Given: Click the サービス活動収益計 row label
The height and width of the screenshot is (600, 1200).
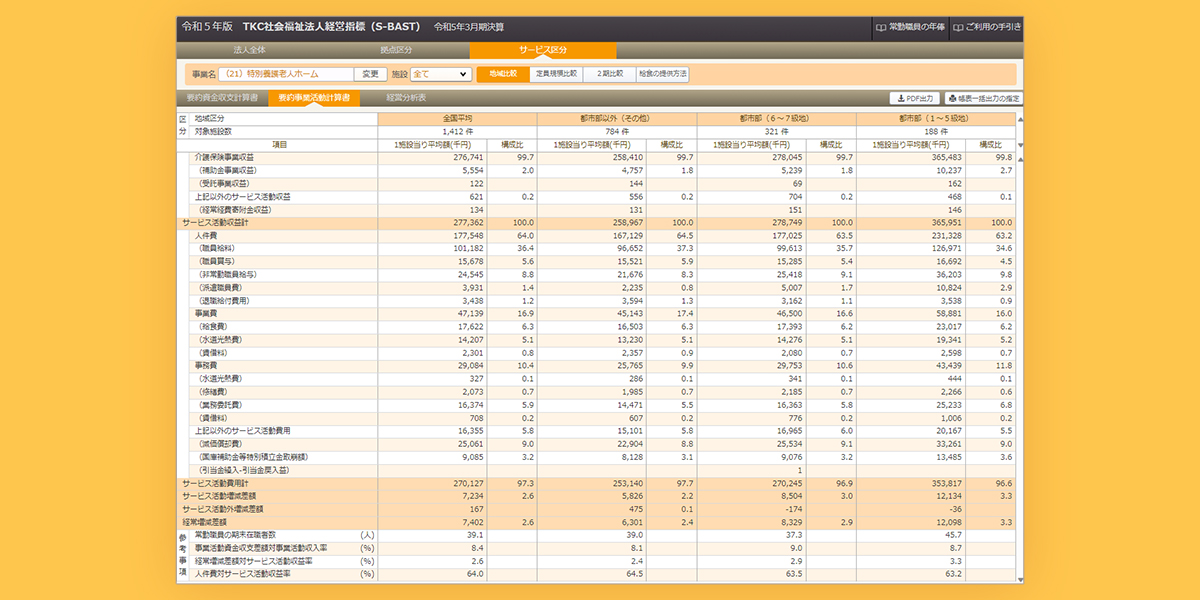Looking at the screenshot, I should [213, 223].
